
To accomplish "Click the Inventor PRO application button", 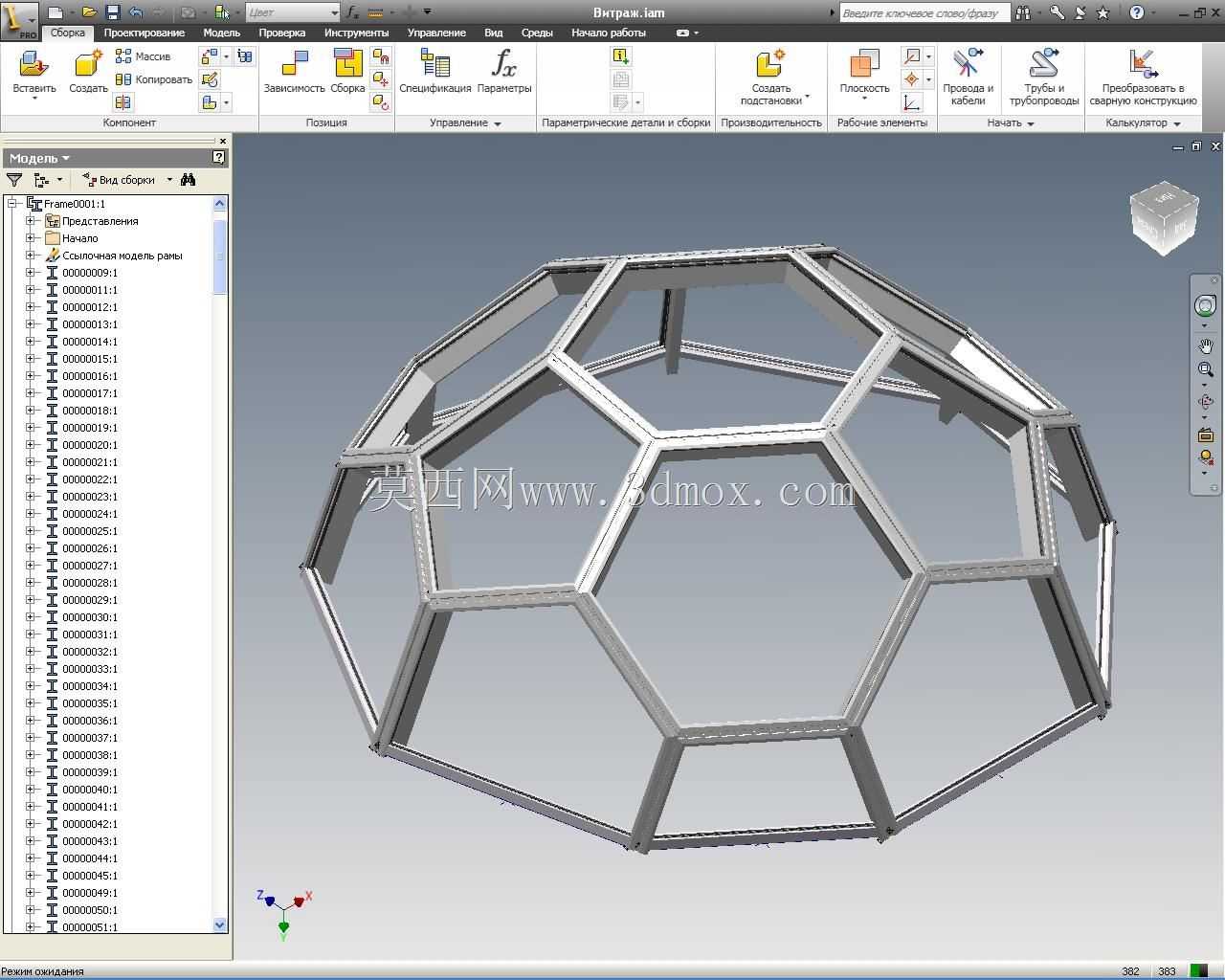I will (19, 19).
